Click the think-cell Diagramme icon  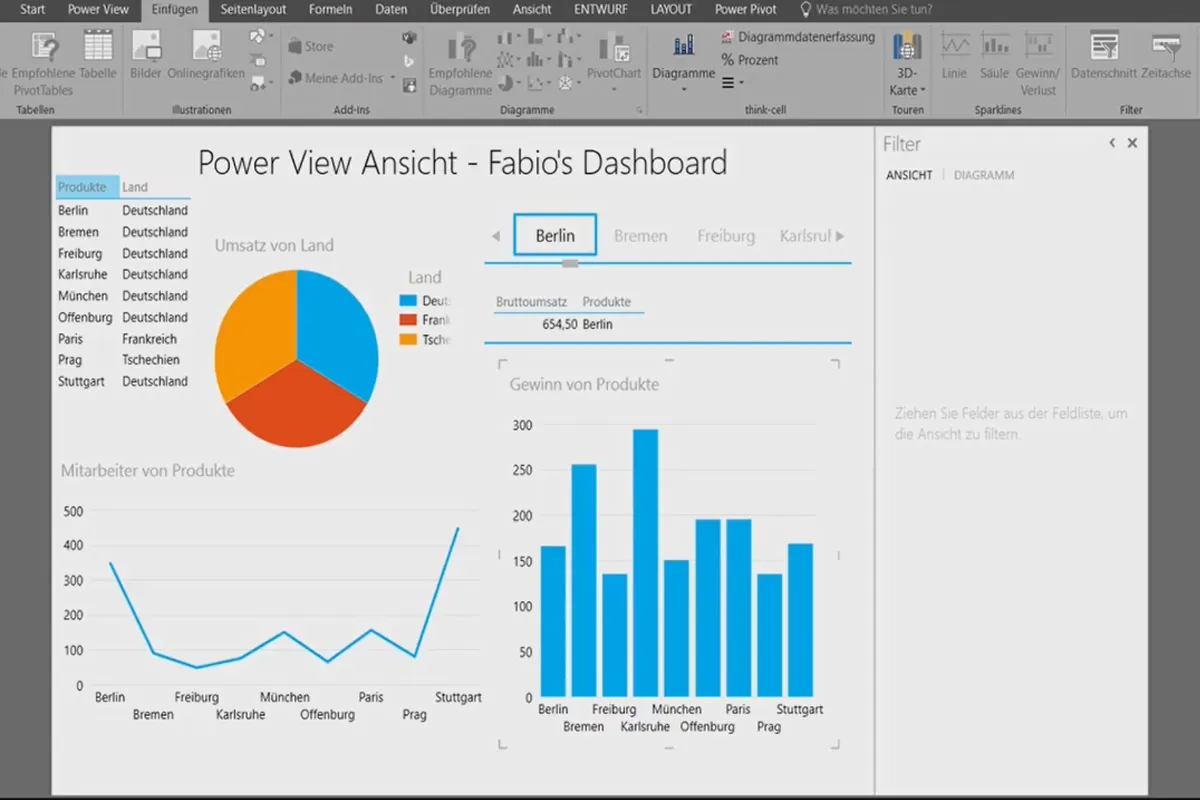point(684,45)
